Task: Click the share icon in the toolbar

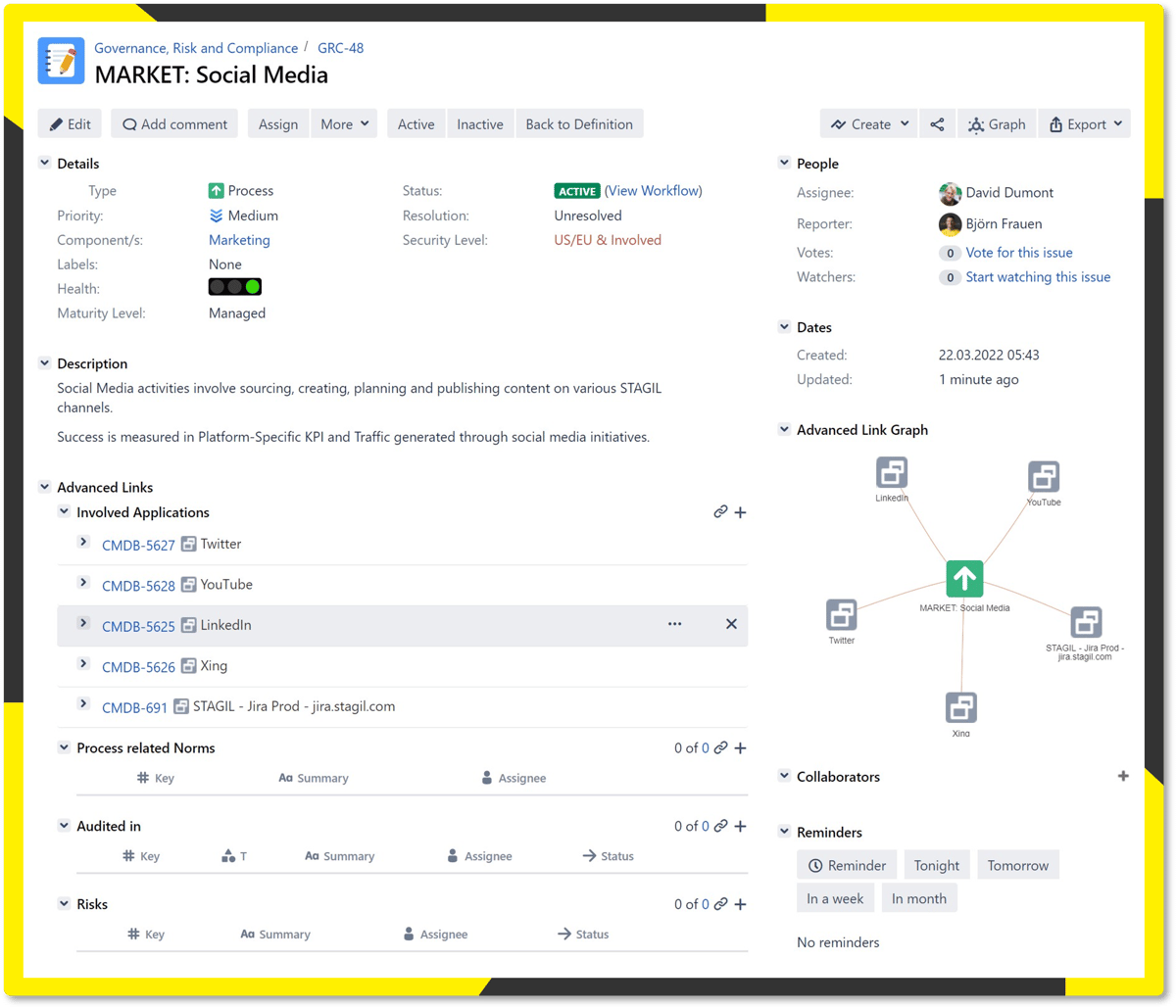Action: point(937,124)
